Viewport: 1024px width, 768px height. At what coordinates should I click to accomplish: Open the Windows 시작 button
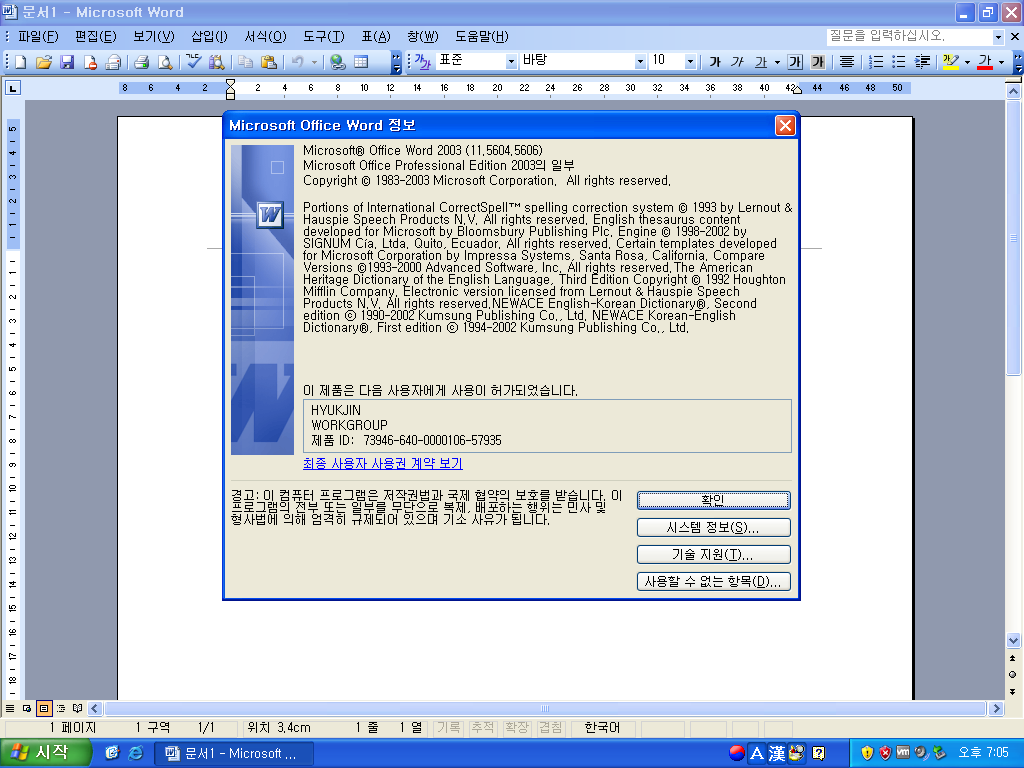(x=45, y=753)
